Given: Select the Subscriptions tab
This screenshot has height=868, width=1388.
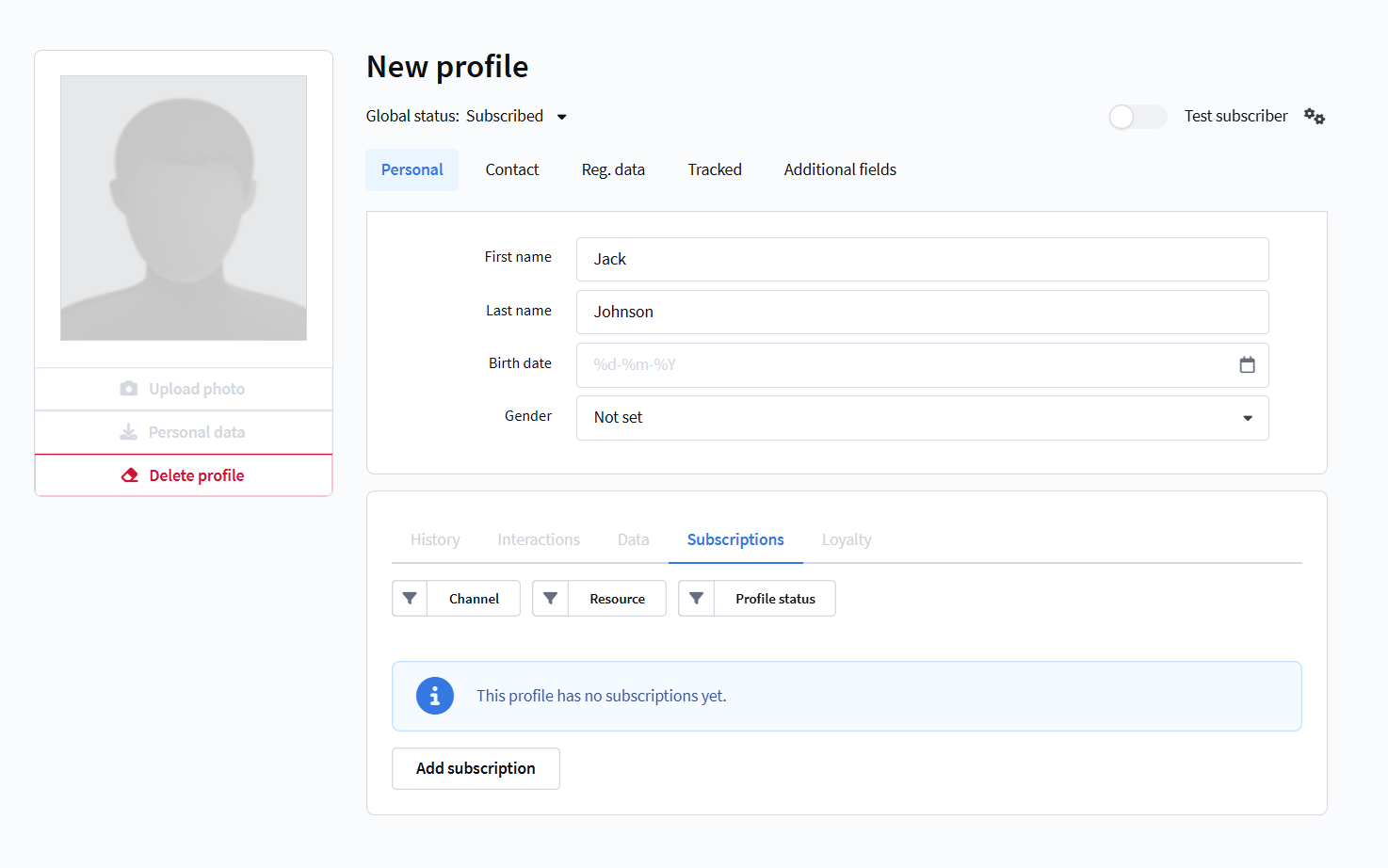Looking at the screenshot, I should [735, 539].
